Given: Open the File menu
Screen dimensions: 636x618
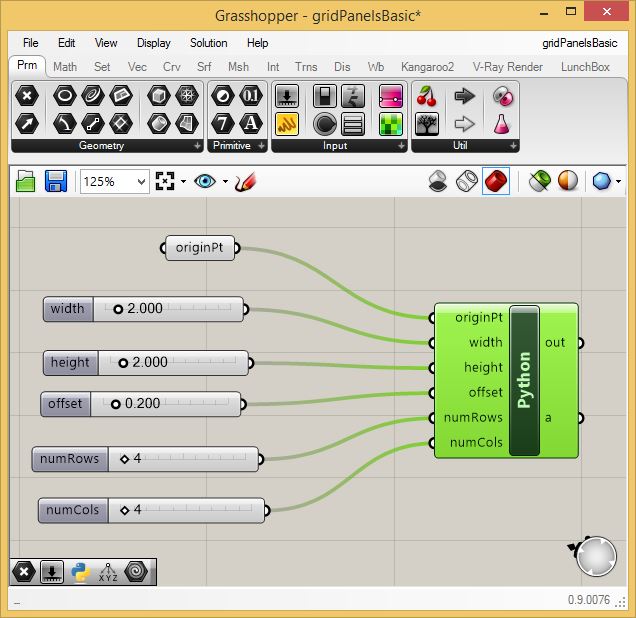Looking at the screenshot, I should coord(30,43).
